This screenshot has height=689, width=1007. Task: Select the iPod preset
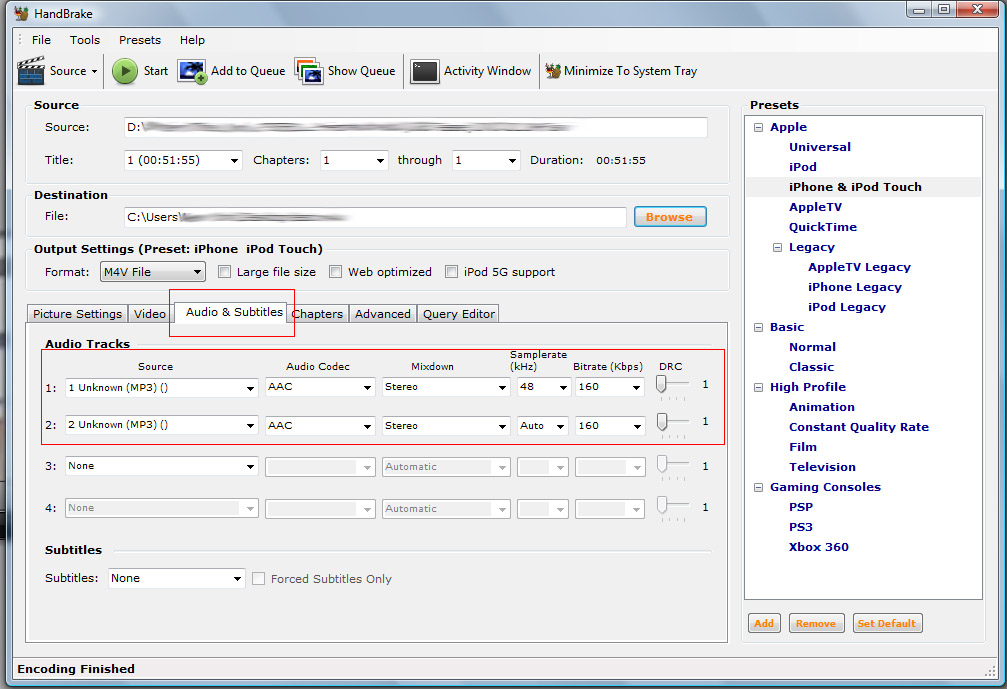pos(803,167)
